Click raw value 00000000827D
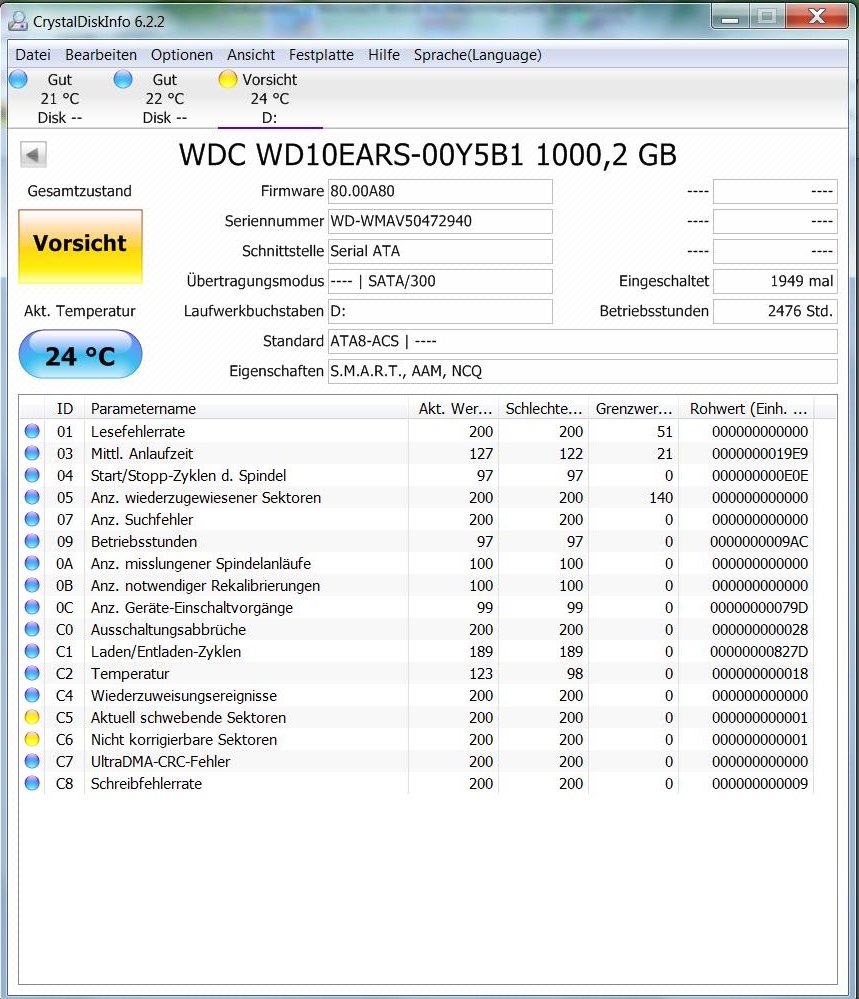859x999 pixels. pyautogui.click(x=759, y=652)
